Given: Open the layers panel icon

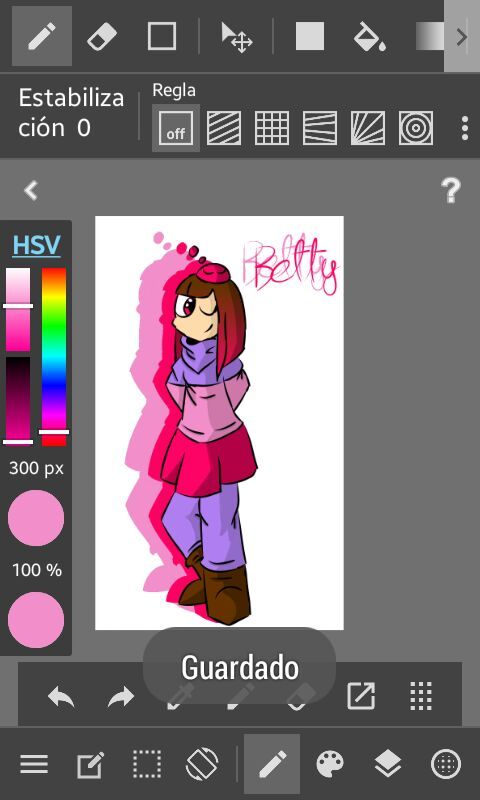Looking at the screenshot, I should (x=388, y=764).
